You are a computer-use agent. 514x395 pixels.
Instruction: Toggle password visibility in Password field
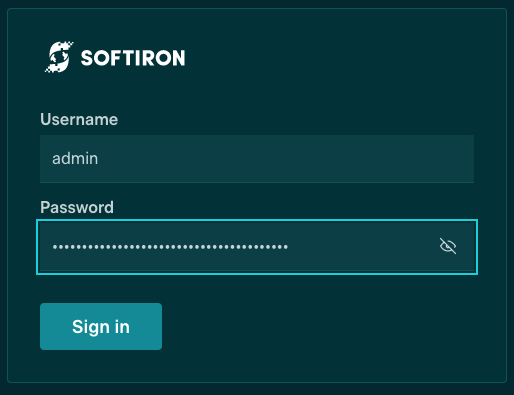[x=448, y=246]
